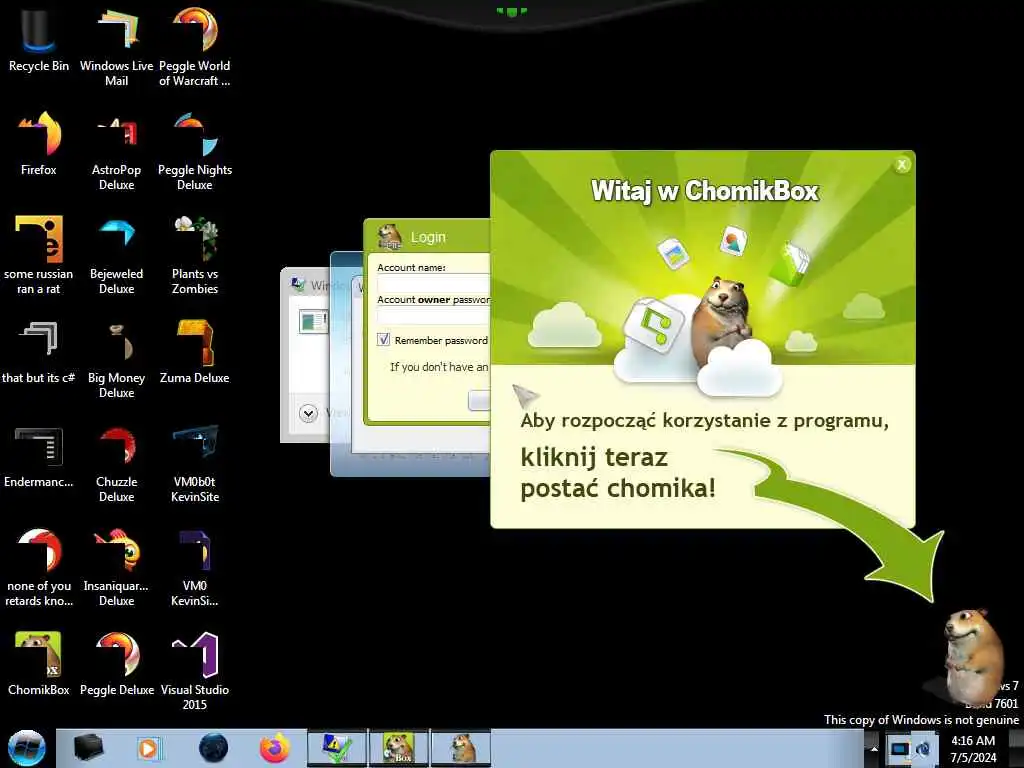Select the Peggle Deluxe desktop icon

(x=116, y=664)
